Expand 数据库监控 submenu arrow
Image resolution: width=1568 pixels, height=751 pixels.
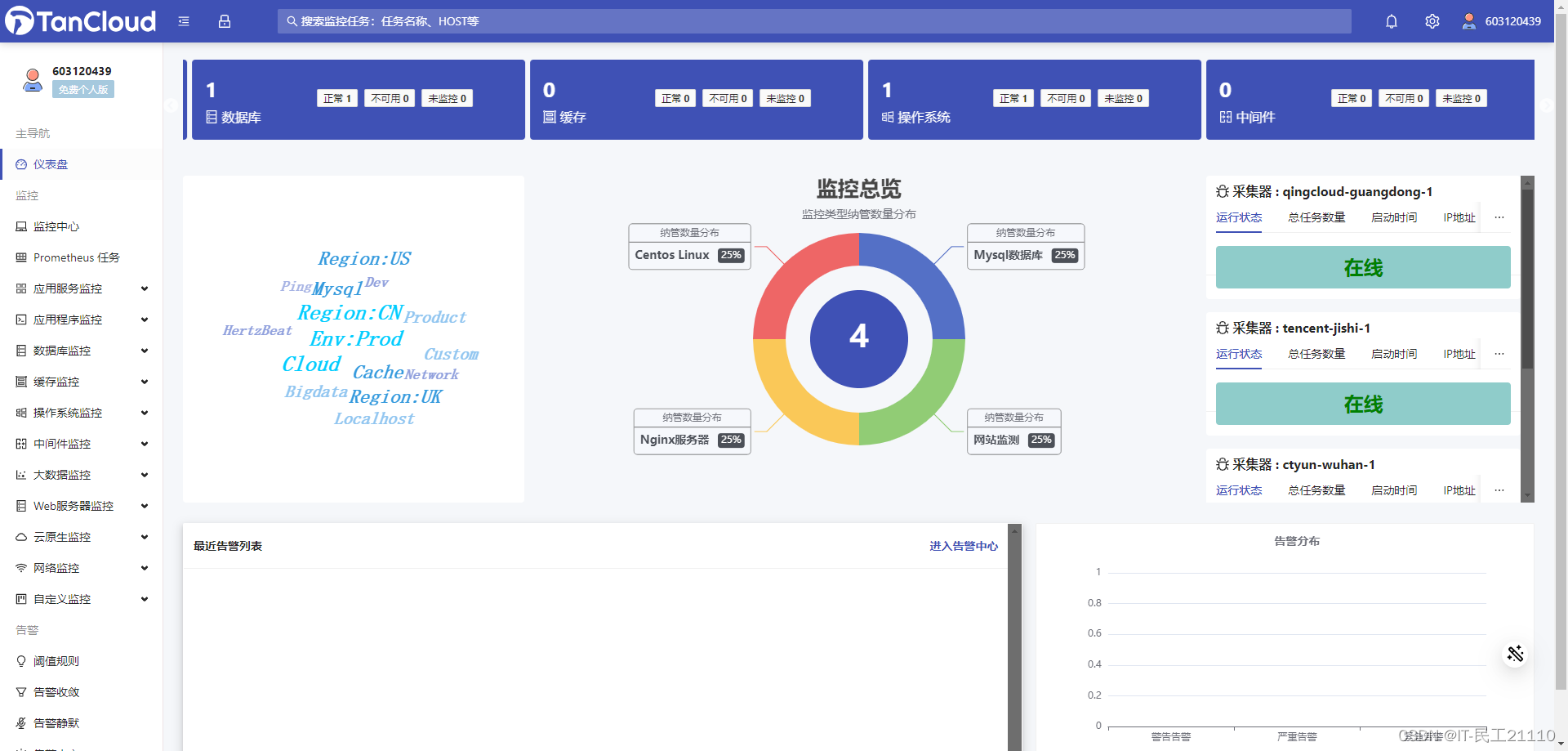pos(145,351)
